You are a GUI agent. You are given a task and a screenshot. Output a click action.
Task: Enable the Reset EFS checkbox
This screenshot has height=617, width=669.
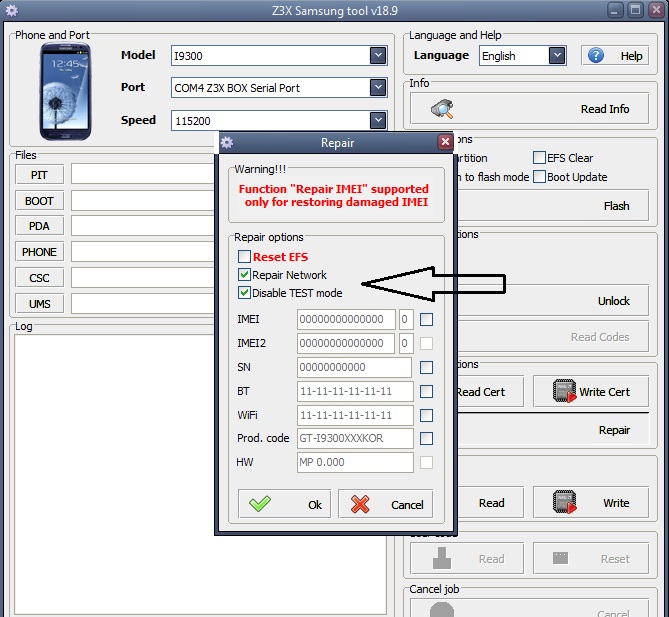[244, 256]
